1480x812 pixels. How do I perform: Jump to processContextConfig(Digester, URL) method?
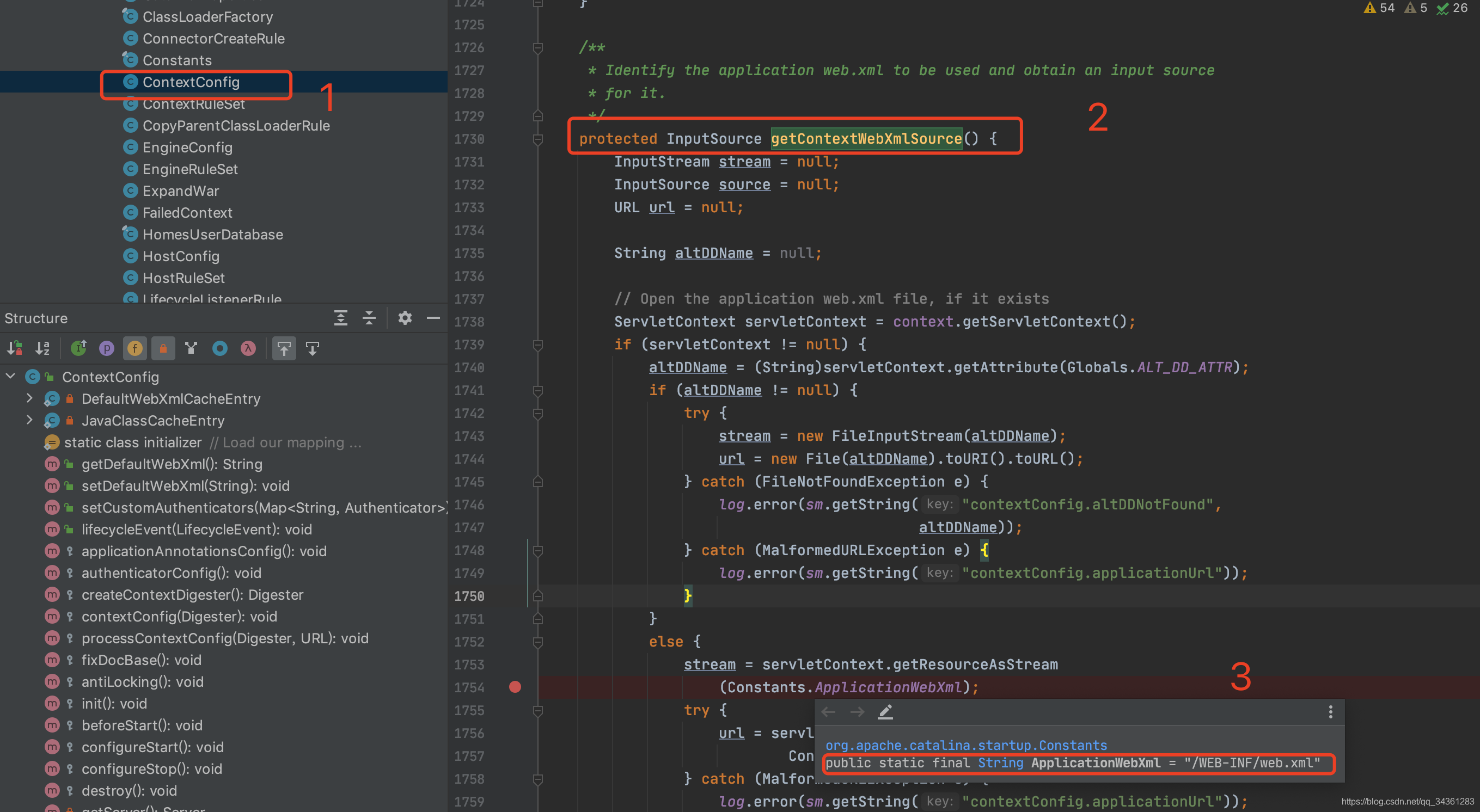[x=225, y=638]
